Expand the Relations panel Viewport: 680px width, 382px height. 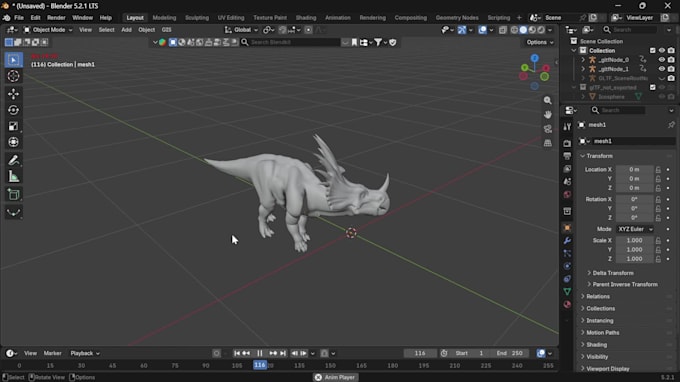point(598,297)
